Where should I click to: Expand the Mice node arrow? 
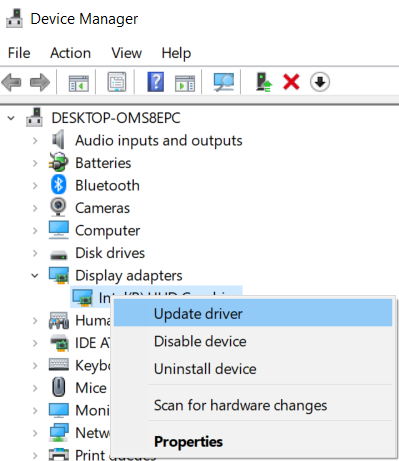click(x=35, y=388)
